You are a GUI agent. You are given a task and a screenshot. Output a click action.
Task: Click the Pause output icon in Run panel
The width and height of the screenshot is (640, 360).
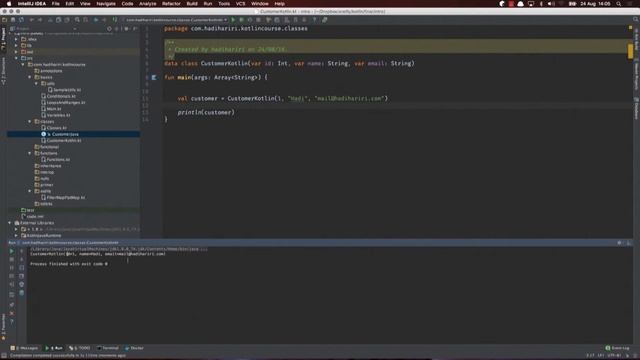11,268
